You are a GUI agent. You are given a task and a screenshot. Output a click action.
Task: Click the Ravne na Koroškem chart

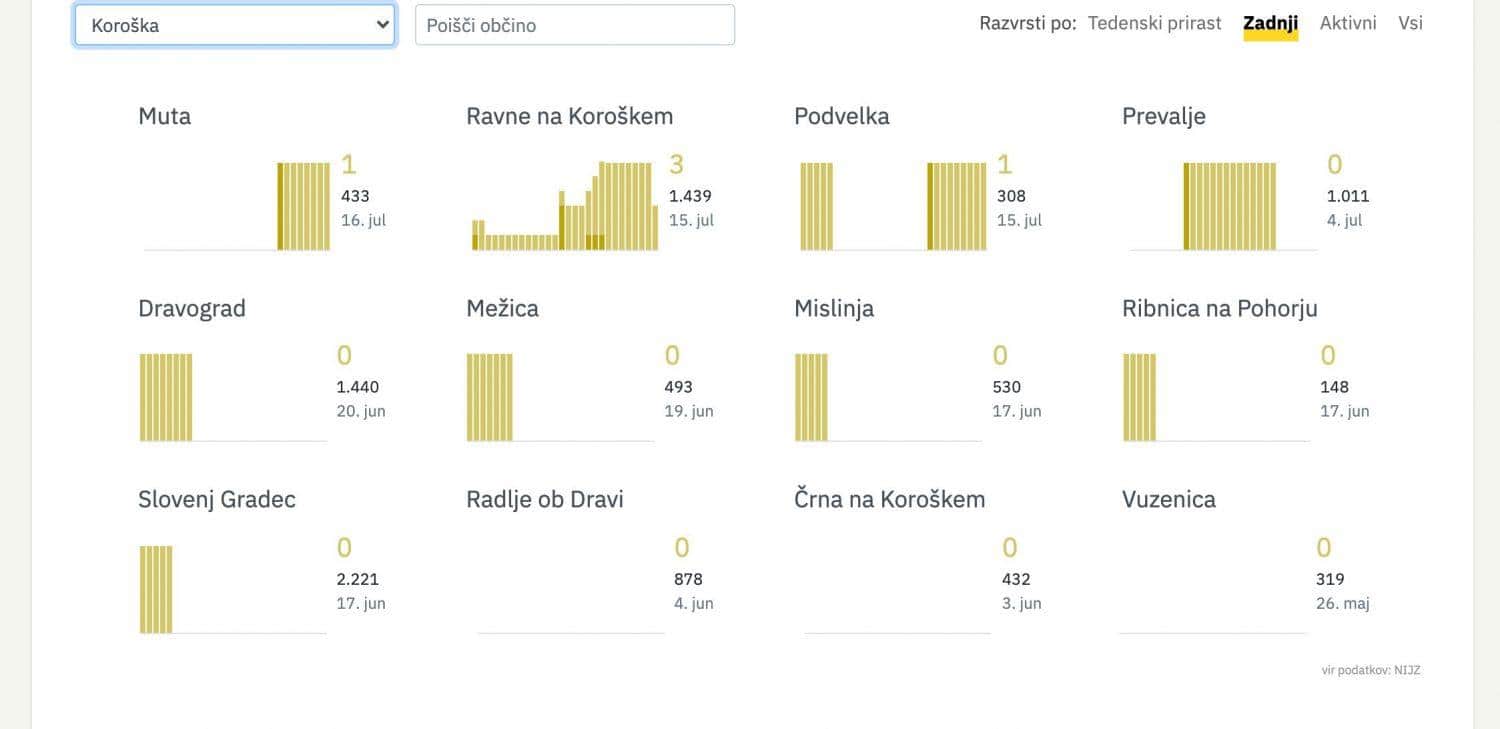(x=565, y=205)
